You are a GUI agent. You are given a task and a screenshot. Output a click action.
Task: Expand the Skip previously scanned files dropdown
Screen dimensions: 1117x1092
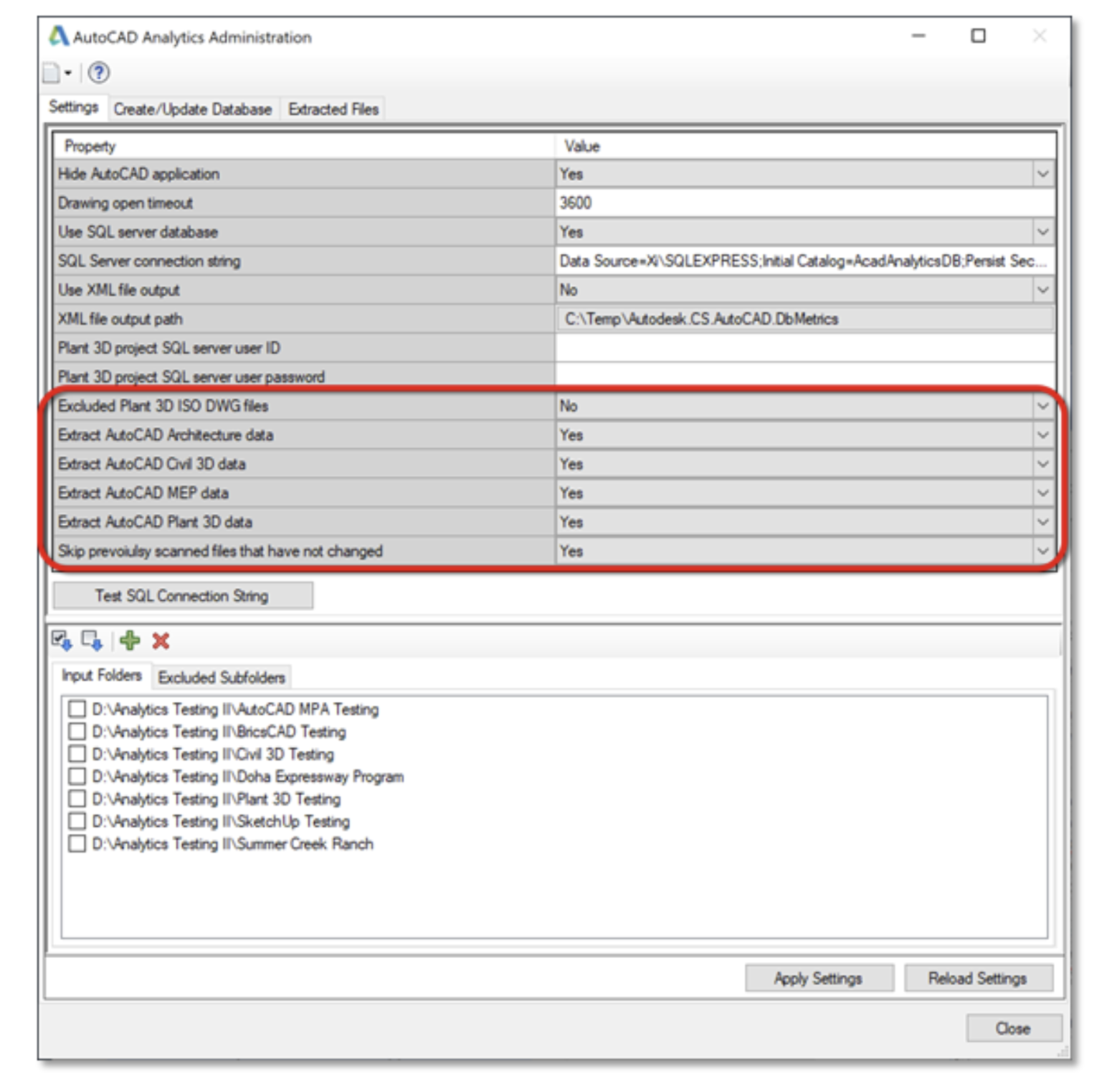pos(1043,551)
